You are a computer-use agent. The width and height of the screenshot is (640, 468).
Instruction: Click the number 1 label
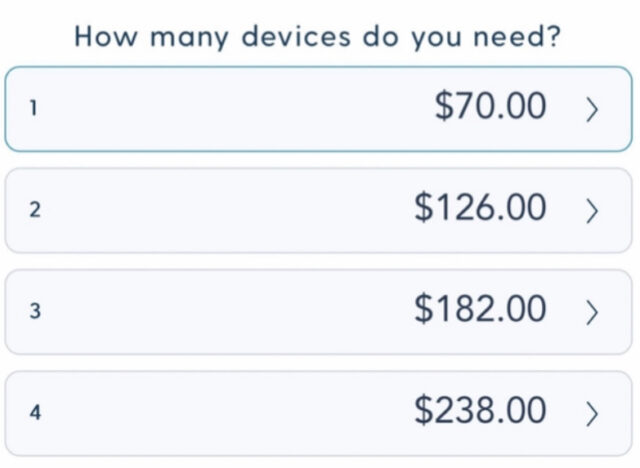click(x=34, y=109)
